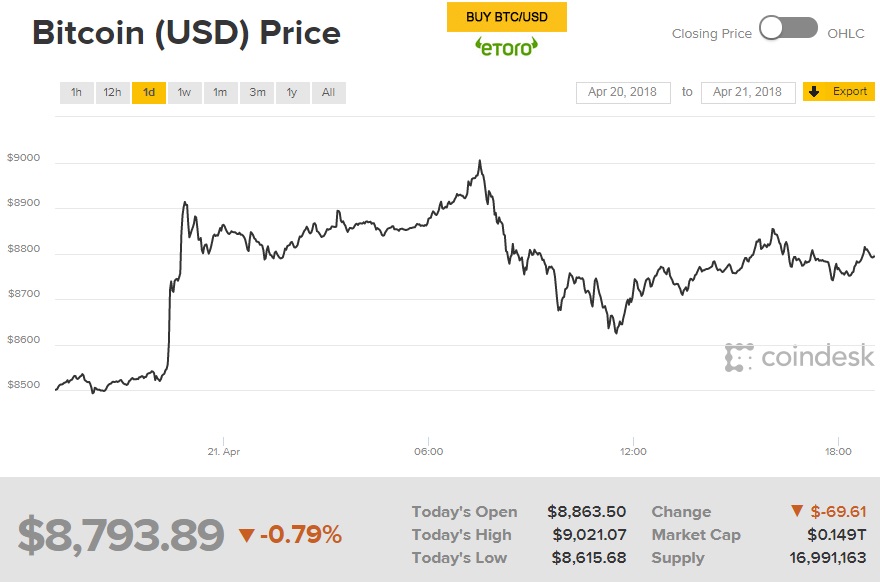Switch chart to 1m range
This screenshot has height=582, width=880.
(x=220, y=93)
